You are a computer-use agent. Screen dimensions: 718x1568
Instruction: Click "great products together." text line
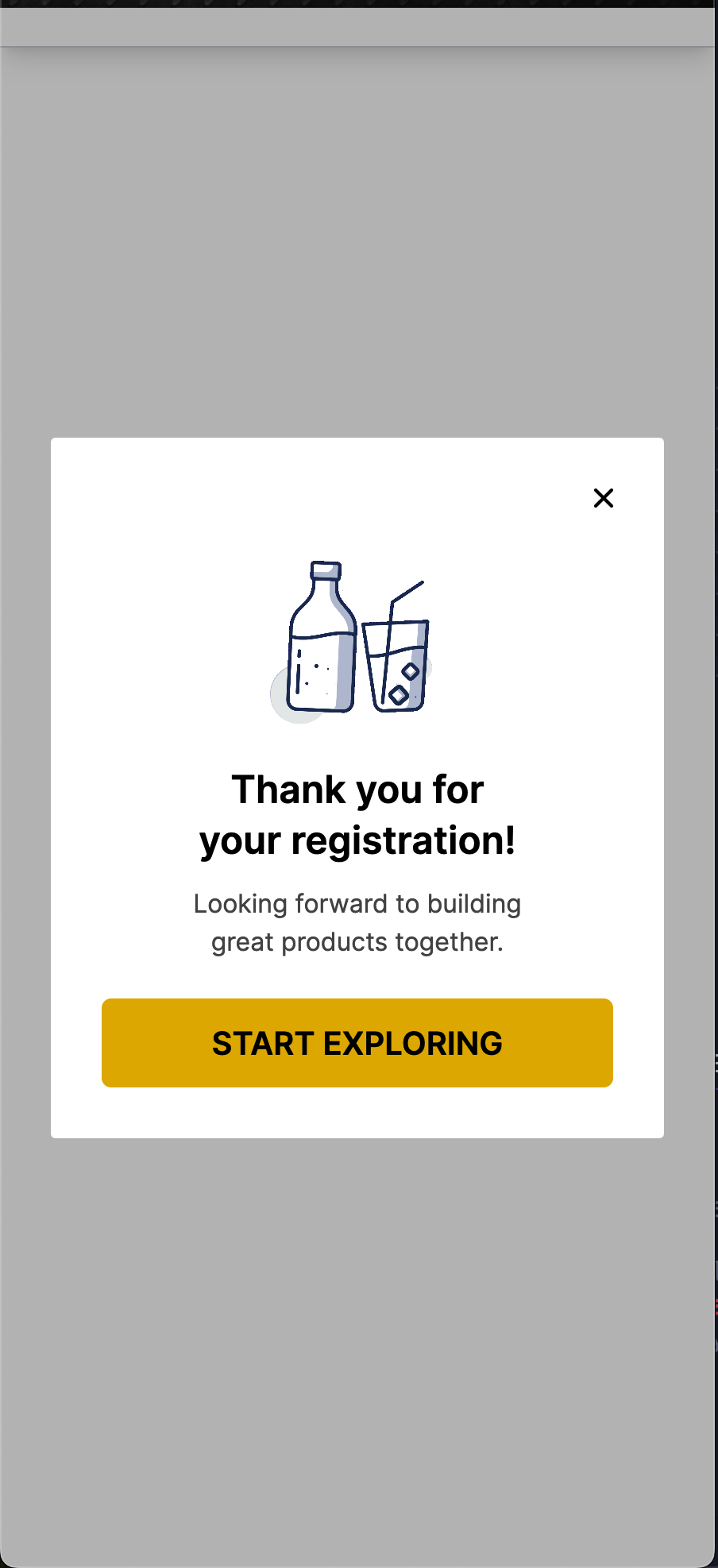[357, 942]
